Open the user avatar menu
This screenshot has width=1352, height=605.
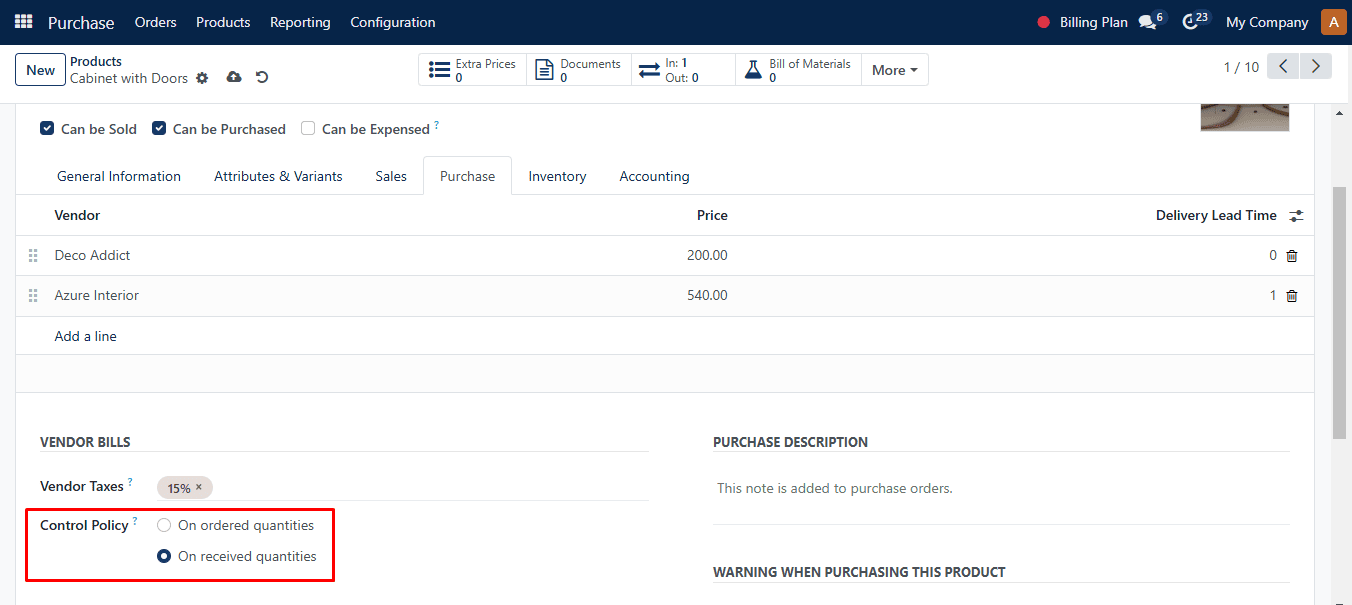(1333, 22)
